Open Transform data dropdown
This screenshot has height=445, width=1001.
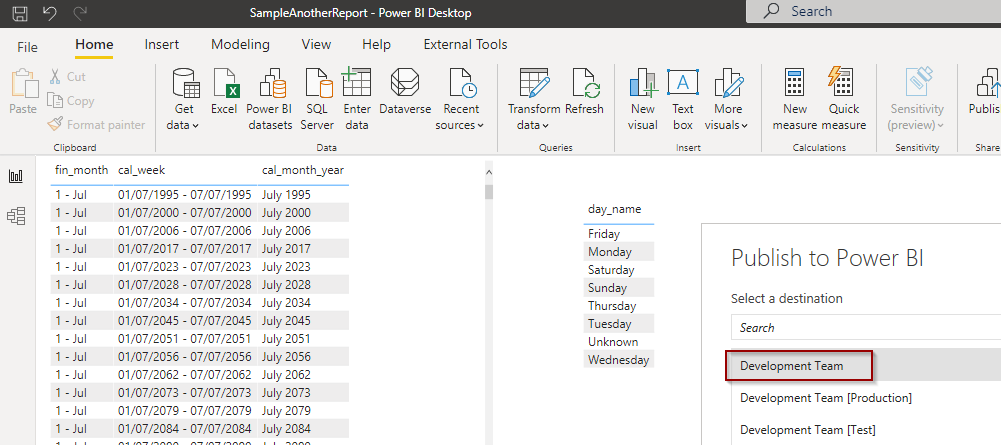click(534, 100)
